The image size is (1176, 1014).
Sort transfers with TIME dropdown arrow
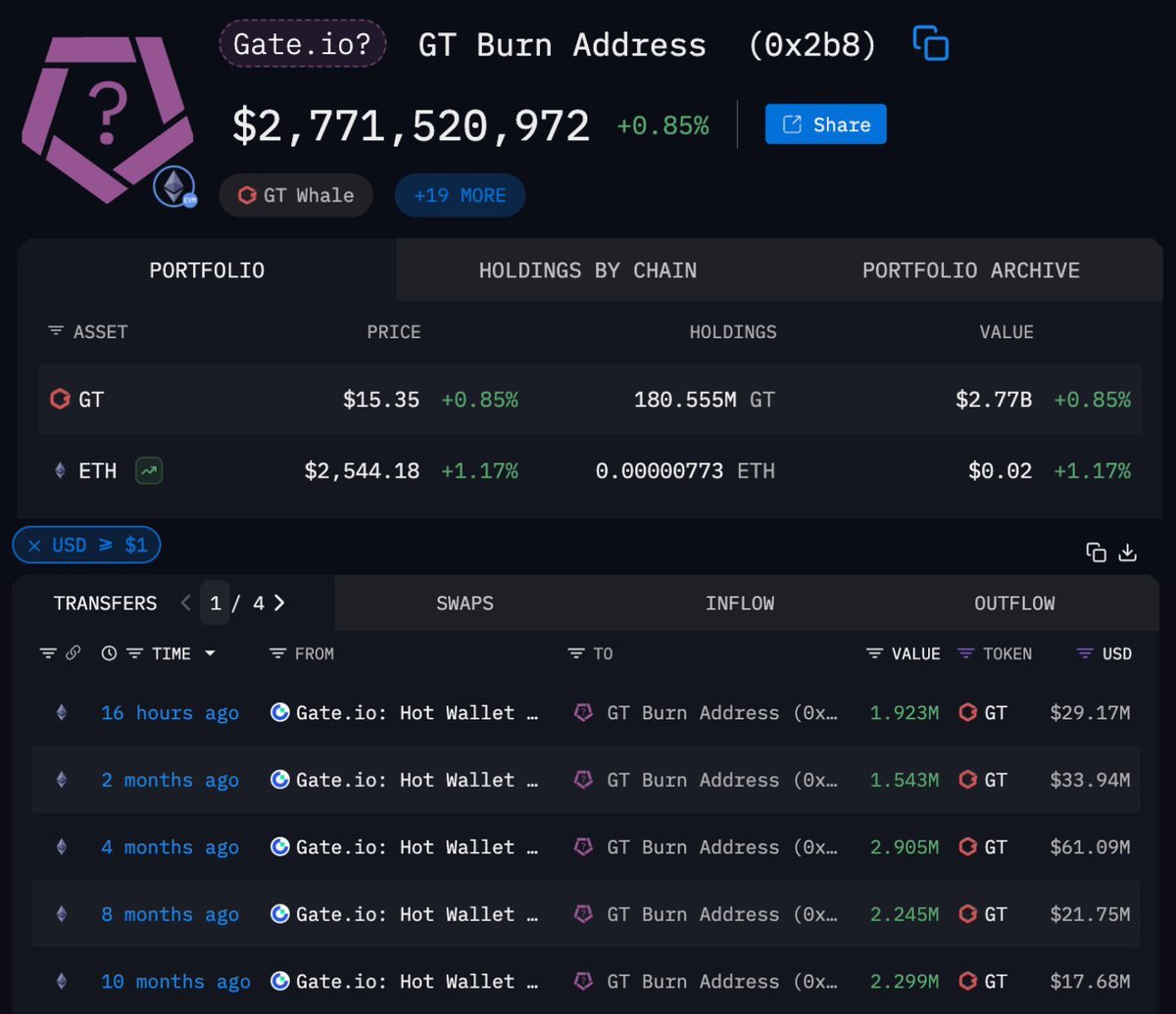tap(210, 653)
